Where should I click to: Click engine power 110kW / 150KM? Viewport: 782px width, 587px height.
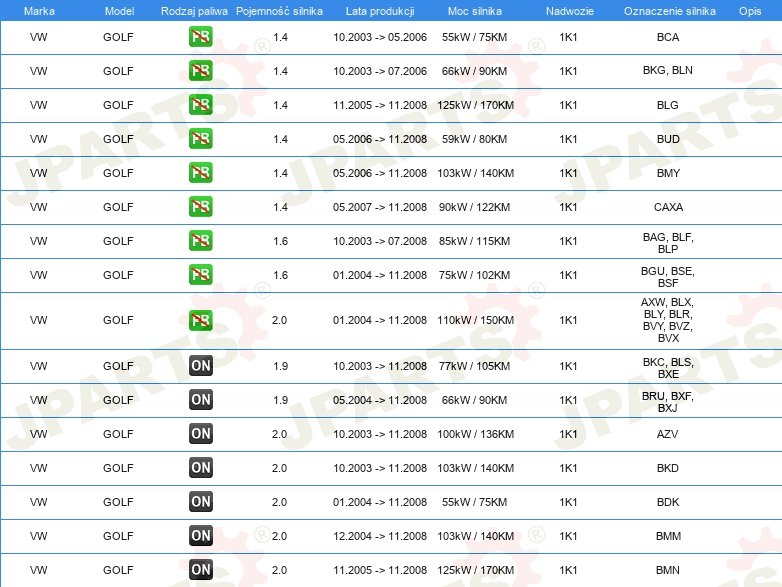(475, 320)
